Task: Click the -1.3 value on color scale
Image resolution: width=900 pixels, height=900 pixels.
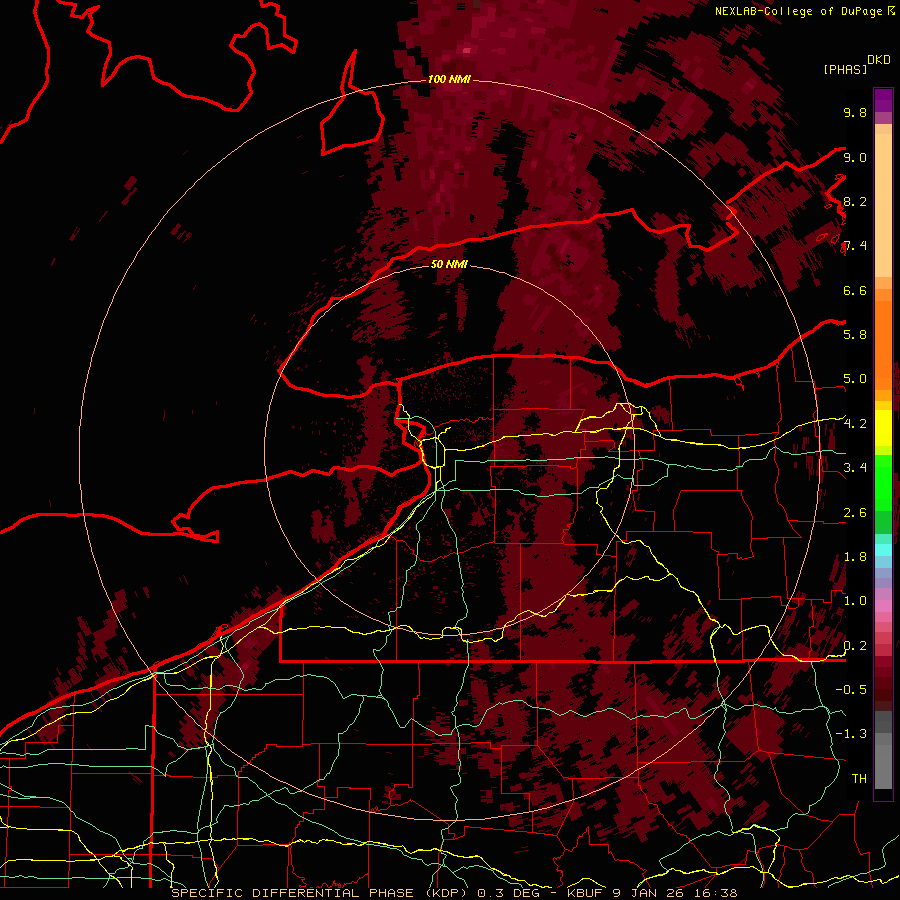Action: click(851, 734)
